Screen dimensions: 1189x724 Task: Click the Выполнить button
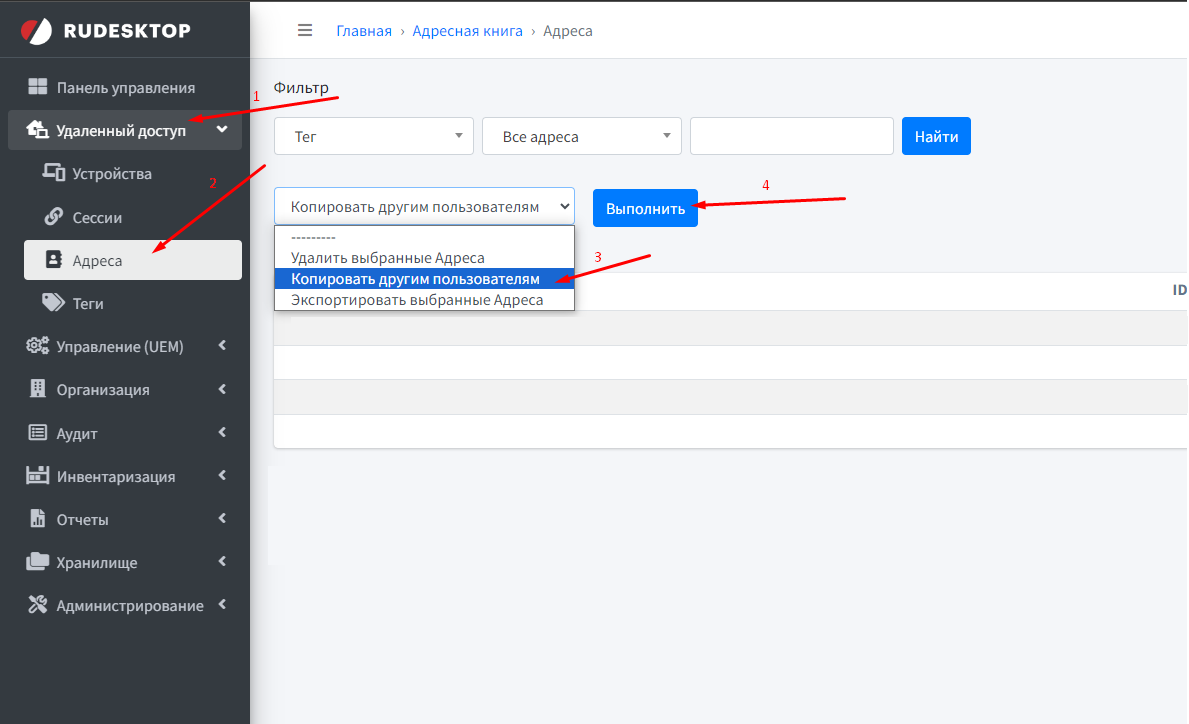point(645,209)
